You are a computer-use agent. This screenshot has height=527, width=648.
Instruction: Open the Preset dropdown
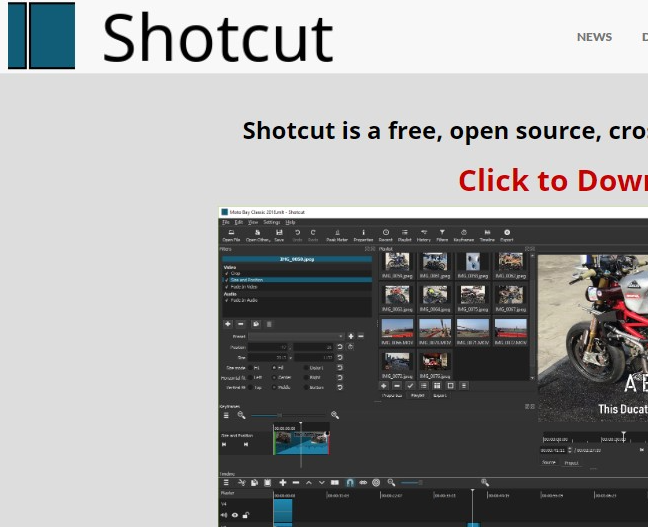(x=296, y=336)
